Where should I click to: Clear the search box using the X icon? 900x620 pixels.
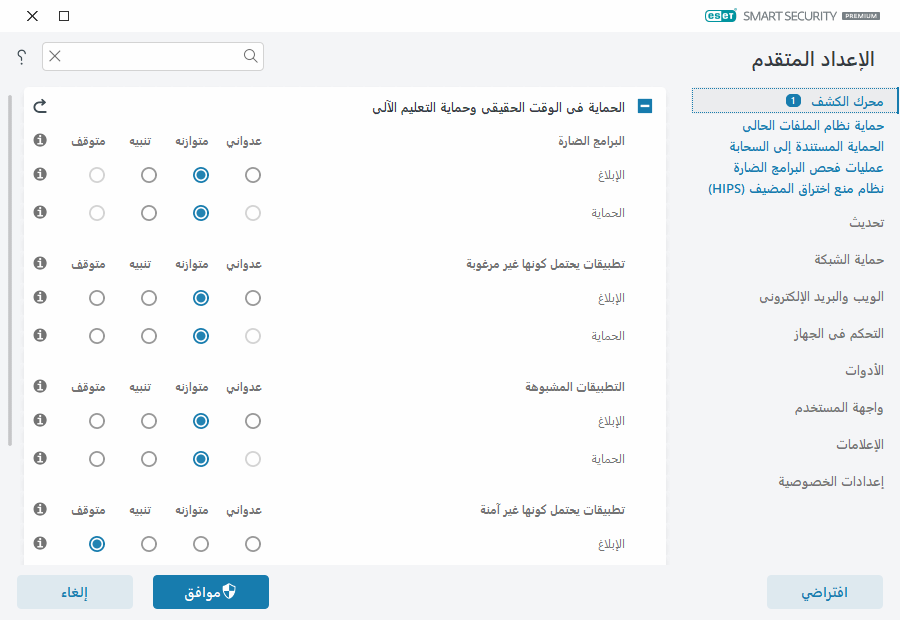pyautogui.click(x=54, y=57)
